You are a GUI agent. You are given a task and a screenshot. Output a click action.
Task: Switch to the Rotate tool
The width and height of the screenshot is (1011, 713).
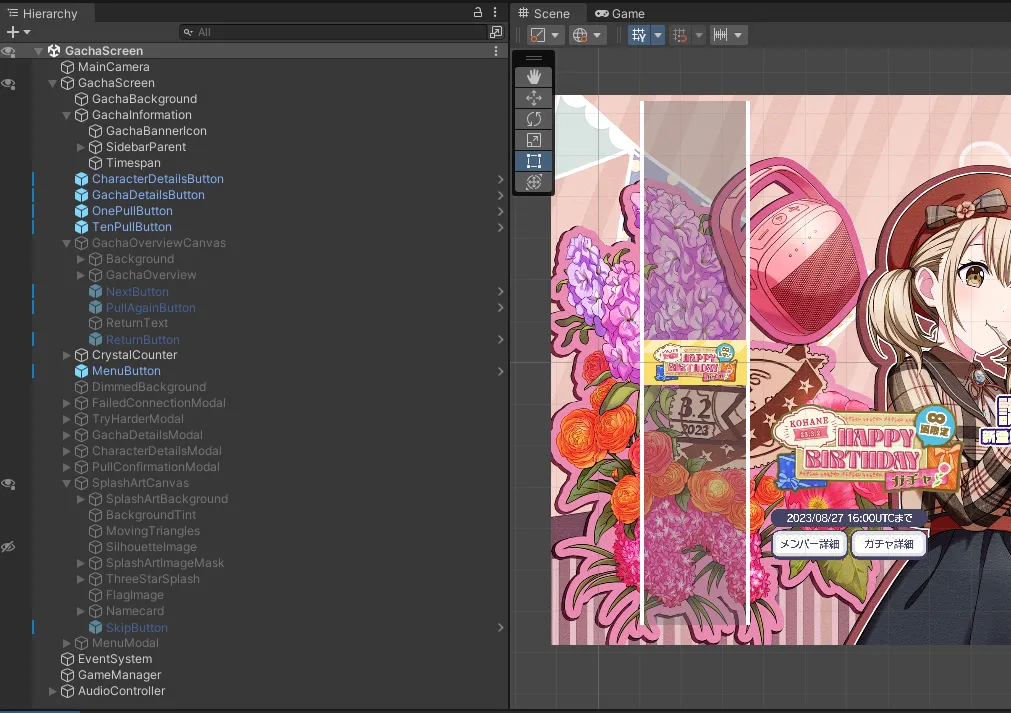tap(533, 118)
